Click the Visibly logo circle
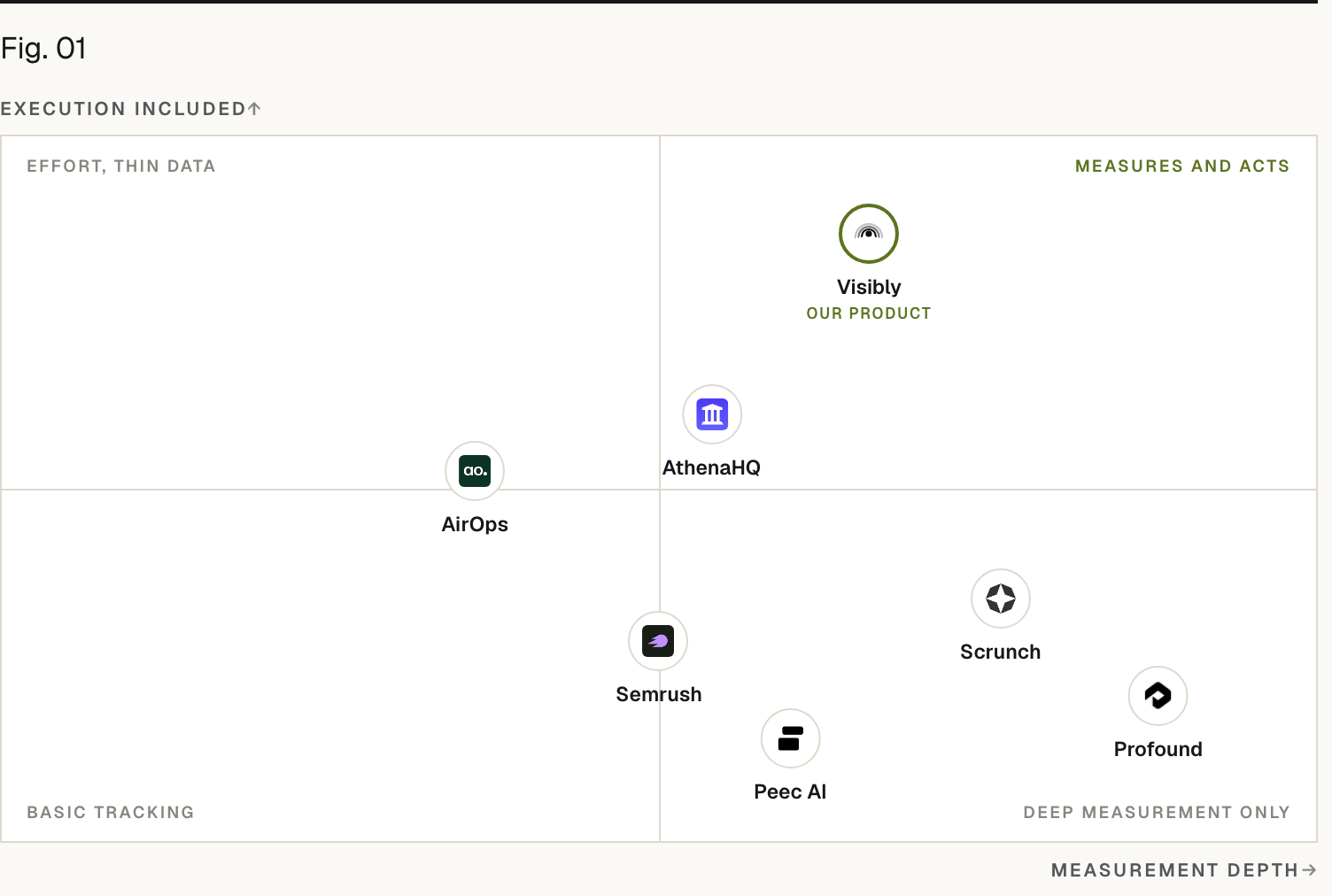The width and height of the screenshot is (1332, 896). [x=869, y=234]
